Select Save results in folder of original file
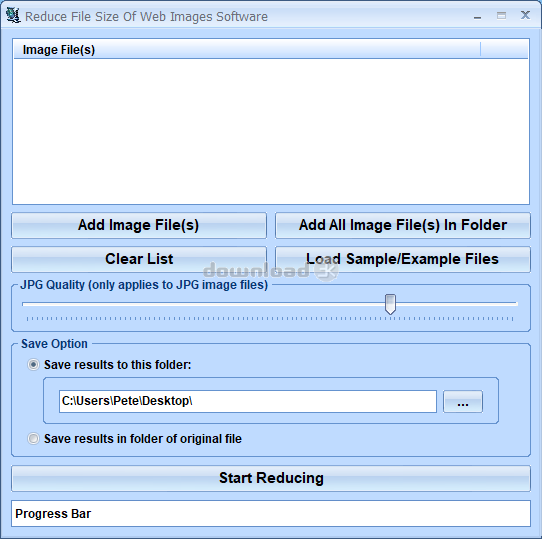This screenshot has width=542, height=539. [34, 439]
